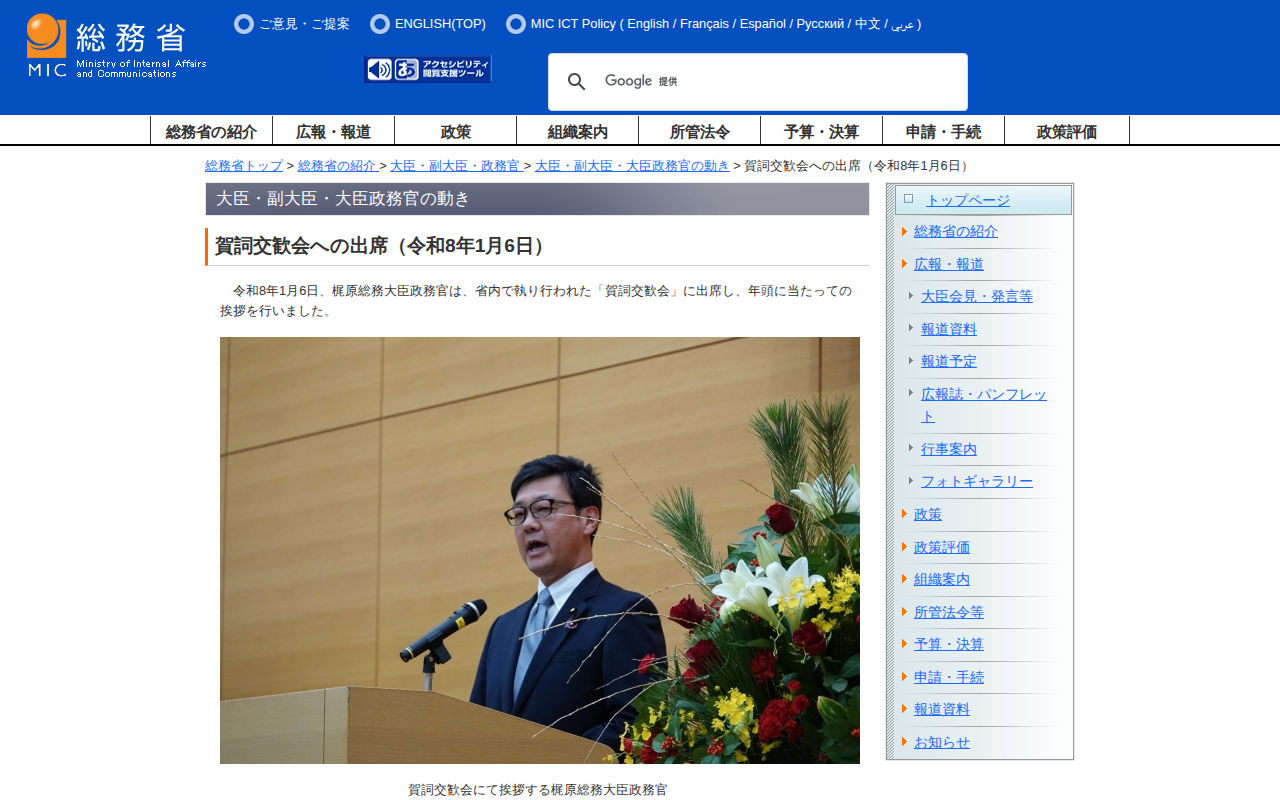Open トップページ in the sidebar
The image size is (1280, 800).
[967, 200]
